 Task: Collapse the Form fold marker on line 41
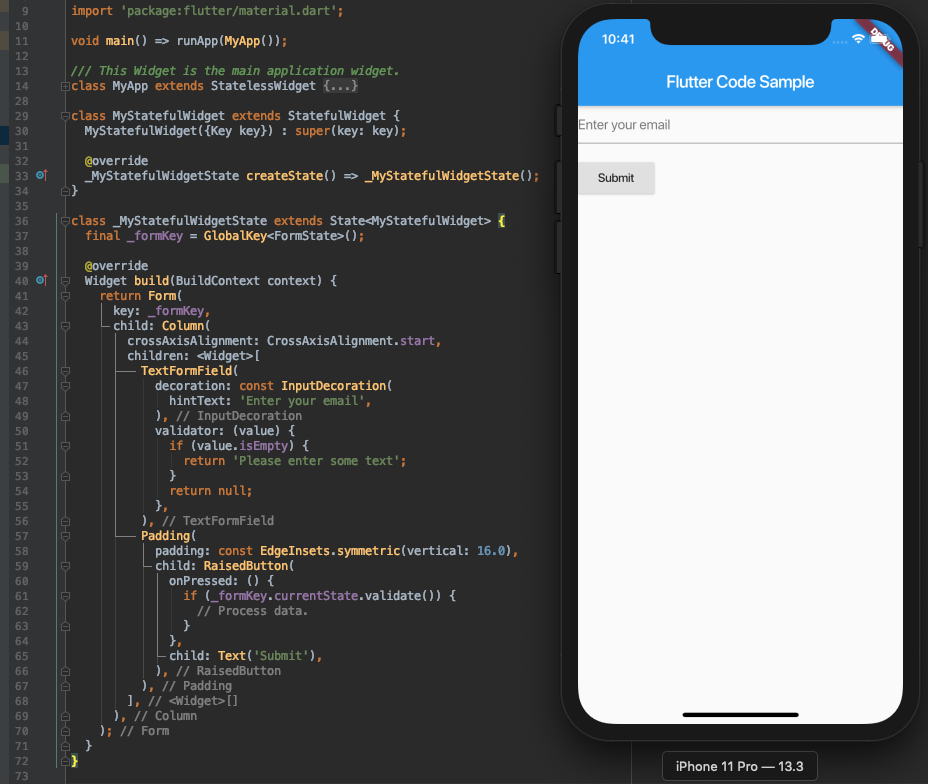pyautogui.click(x=65, y=296)
